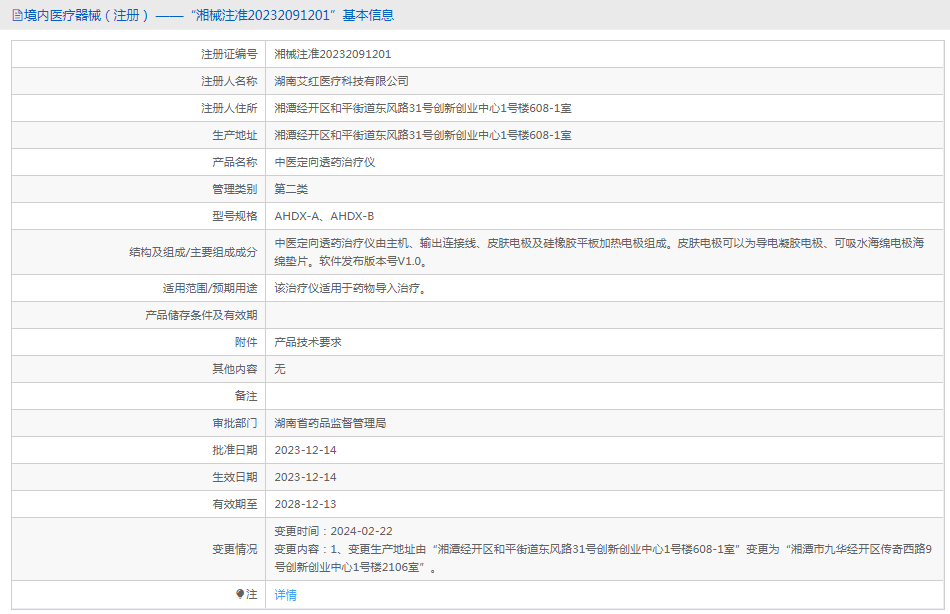Click the lightbulb icon next to 注

coord(241,594)
